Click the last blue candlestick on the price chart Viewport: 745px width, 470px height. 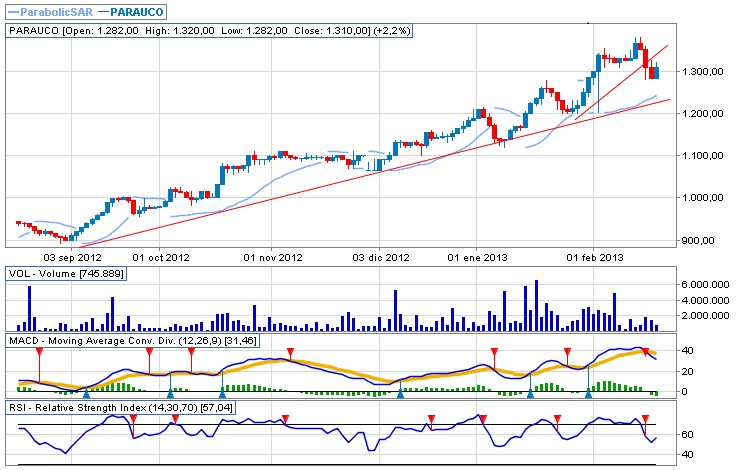[656, 71]
